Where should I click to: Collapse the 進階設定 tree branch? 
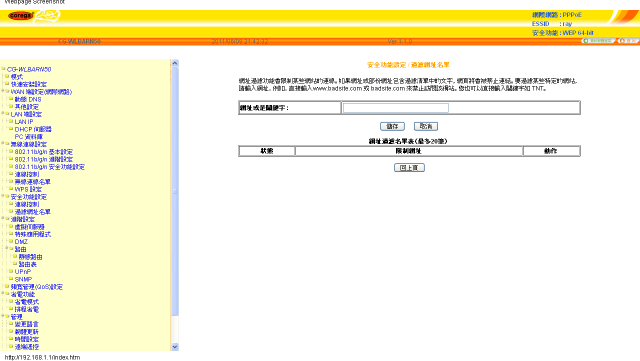coord(3,219)
